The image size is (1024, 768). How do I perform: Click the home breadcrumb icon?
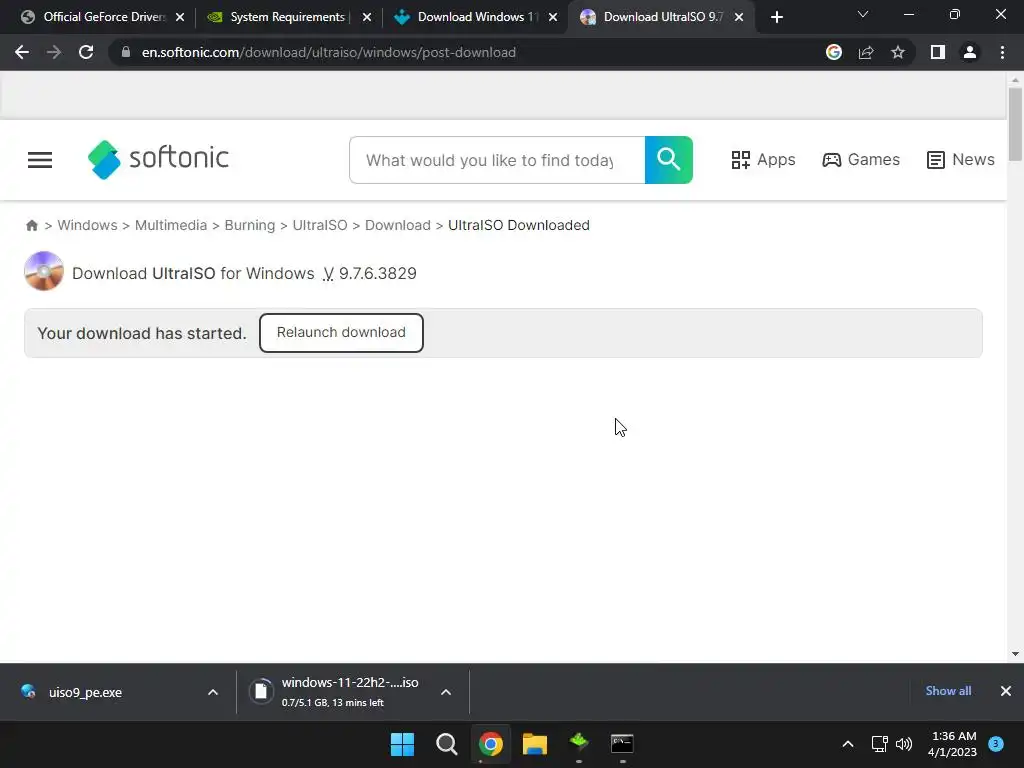[x=31, y=225]
